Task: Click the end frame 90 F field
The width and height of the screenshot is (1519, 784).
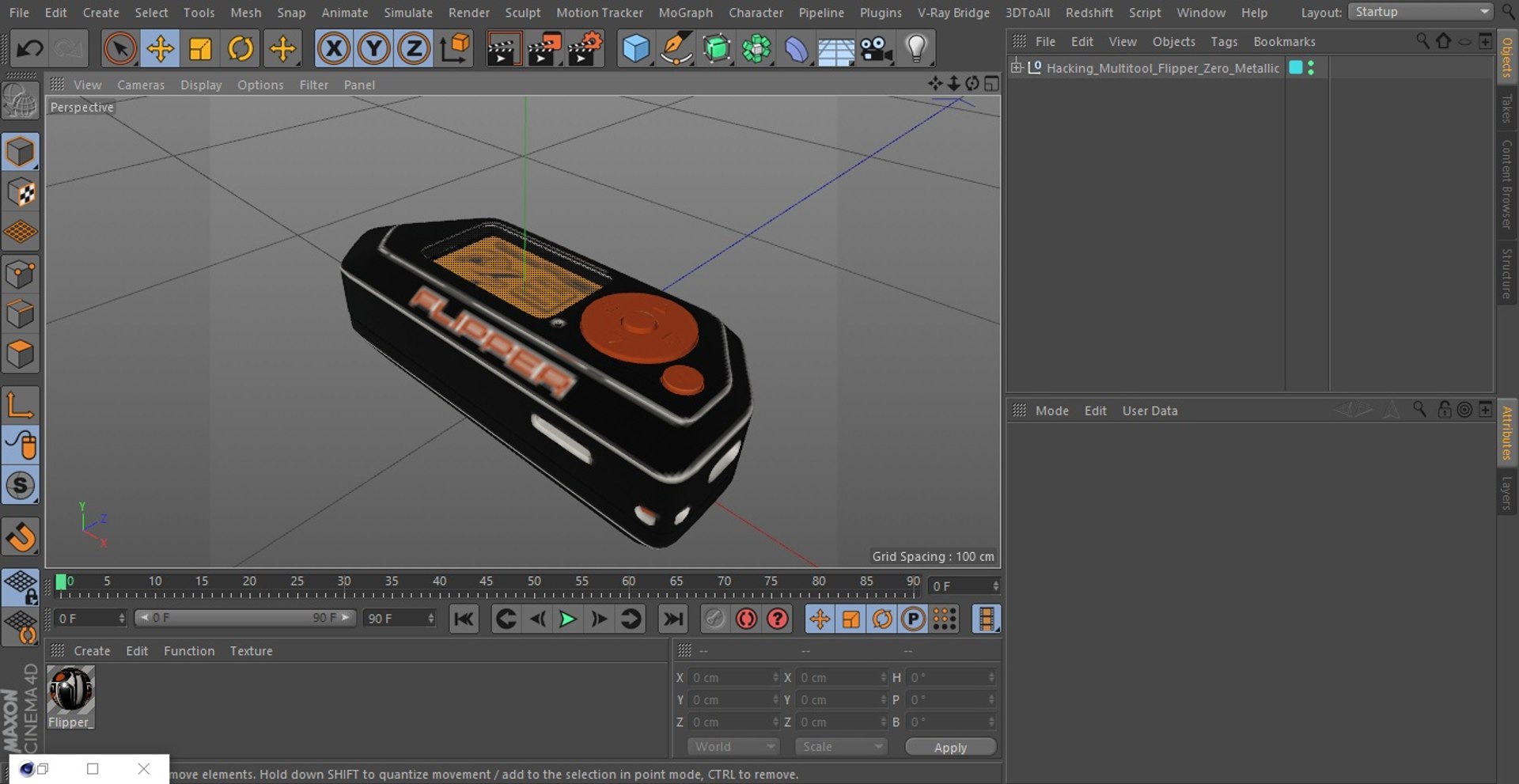Action: (400, 619)
